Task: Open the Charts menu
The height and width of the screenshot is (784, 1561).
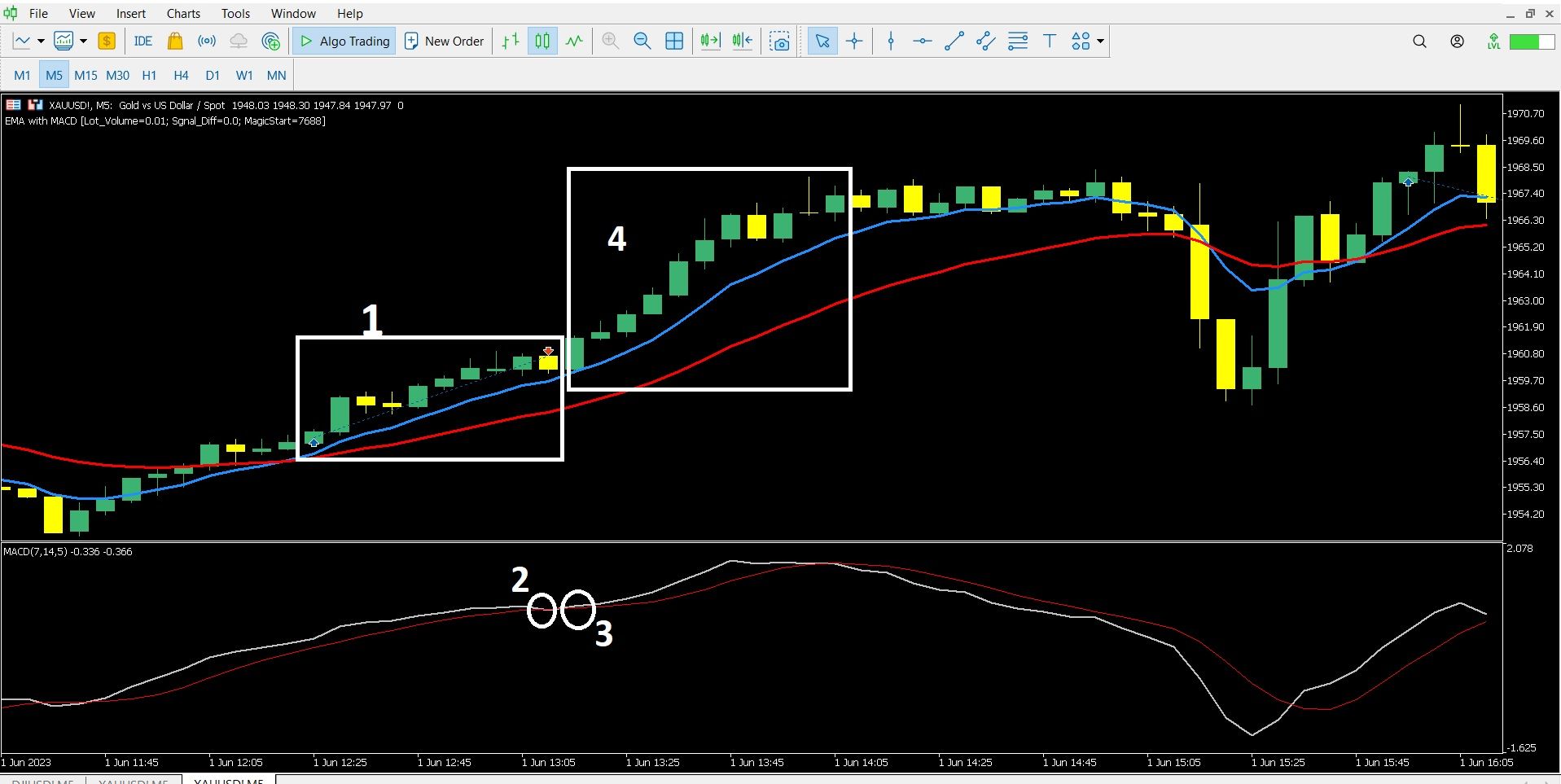Action: [183, 13]
